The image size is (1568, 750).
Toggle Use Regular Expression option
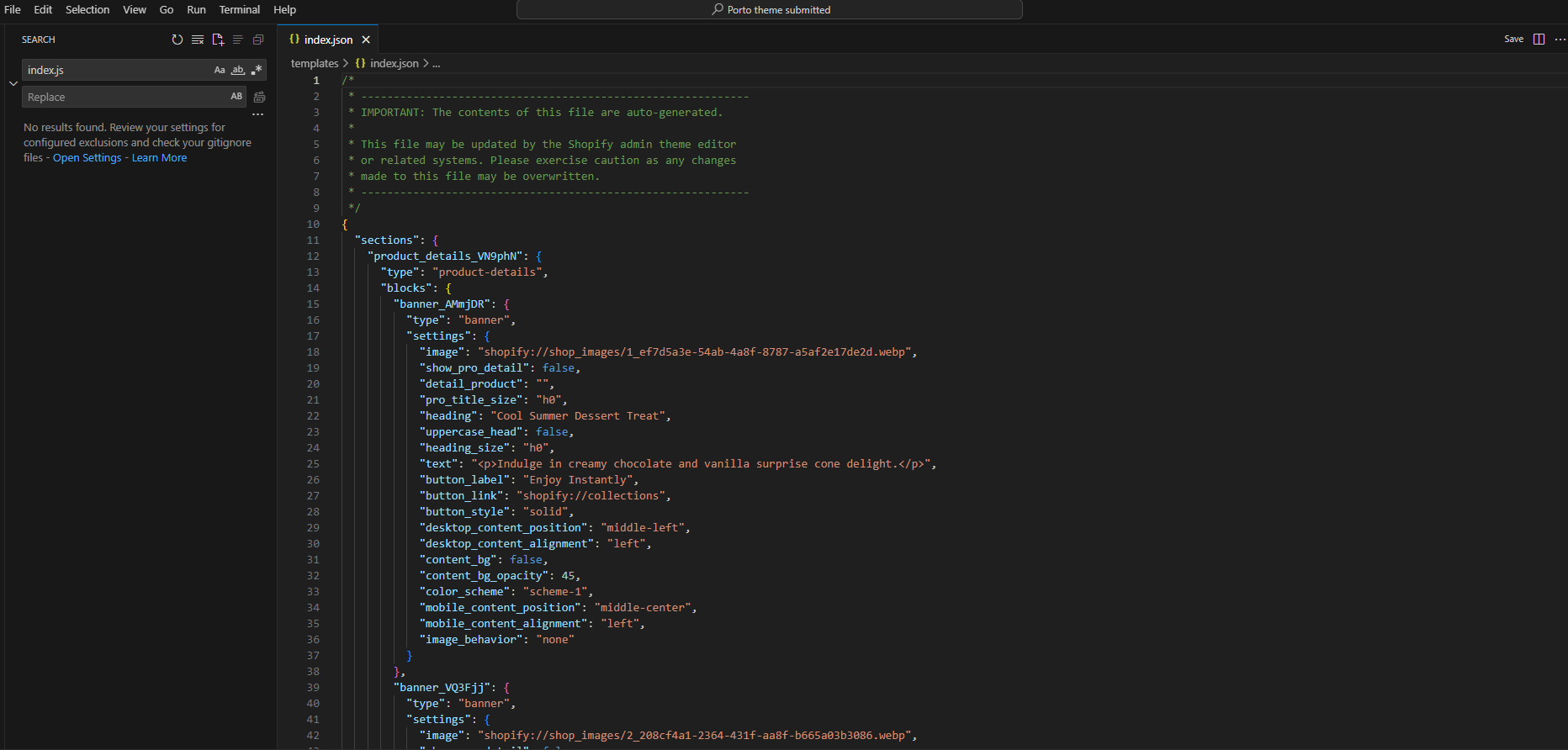257,71
